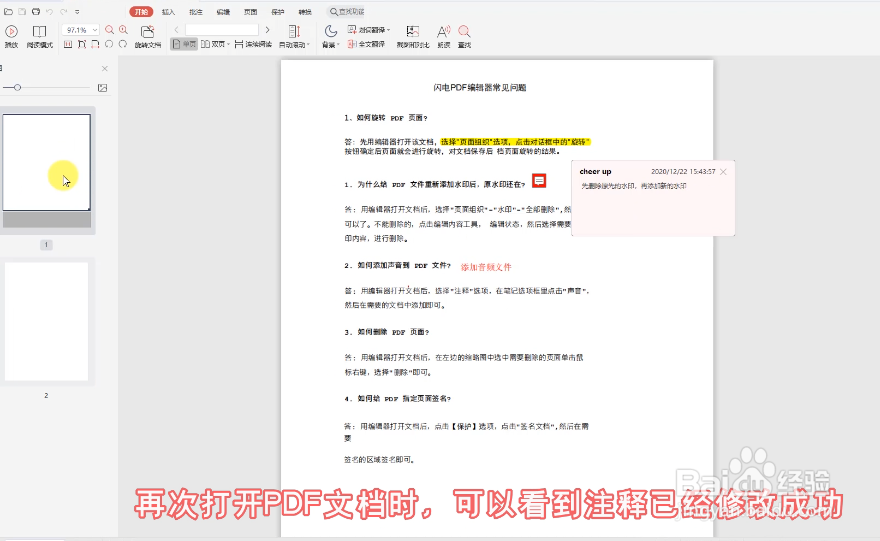Close the thumbnail side panel
Image resolution: width=880 pixels, height=541 pixels.
coord(104,68)
